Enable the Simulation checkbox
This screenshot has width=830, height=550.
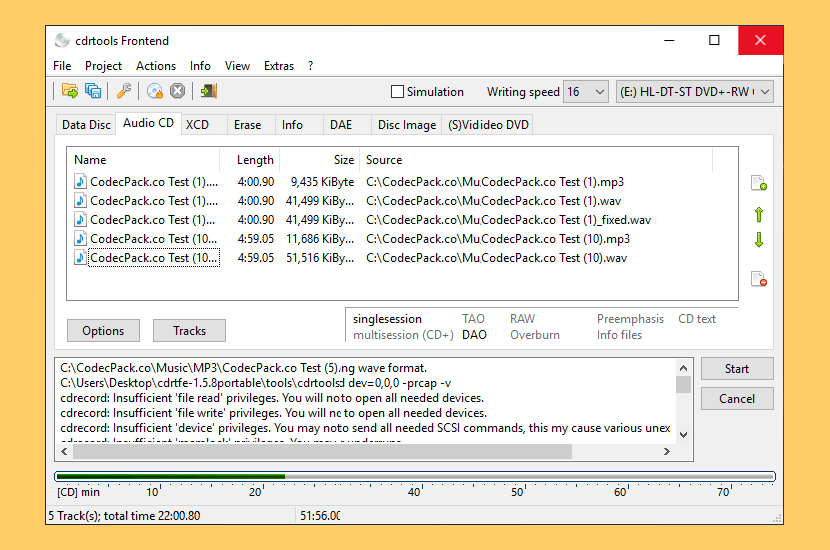[x=397, y=92]
